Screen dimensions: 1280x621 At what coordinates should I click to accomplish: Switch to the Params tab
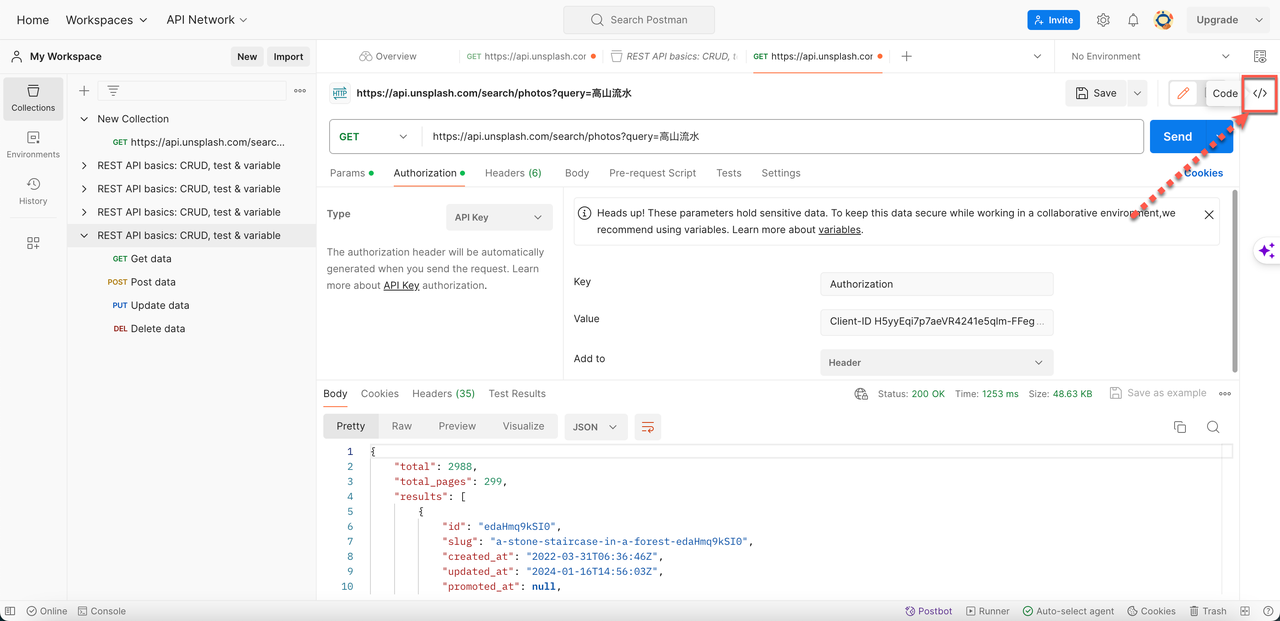click(351, 173)
